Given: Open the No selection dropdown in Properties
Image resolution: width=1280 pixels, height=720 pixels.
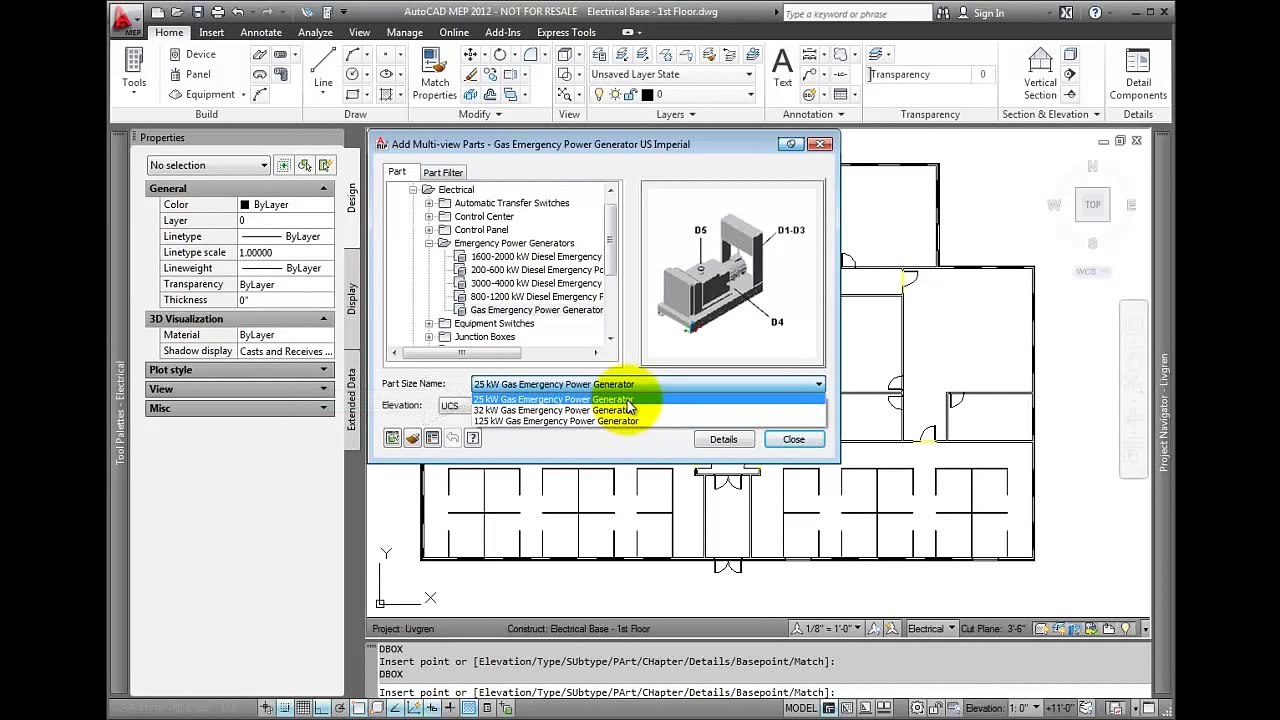Looking at the screenshot, I should pyautogui.click(x=208, y=165).
